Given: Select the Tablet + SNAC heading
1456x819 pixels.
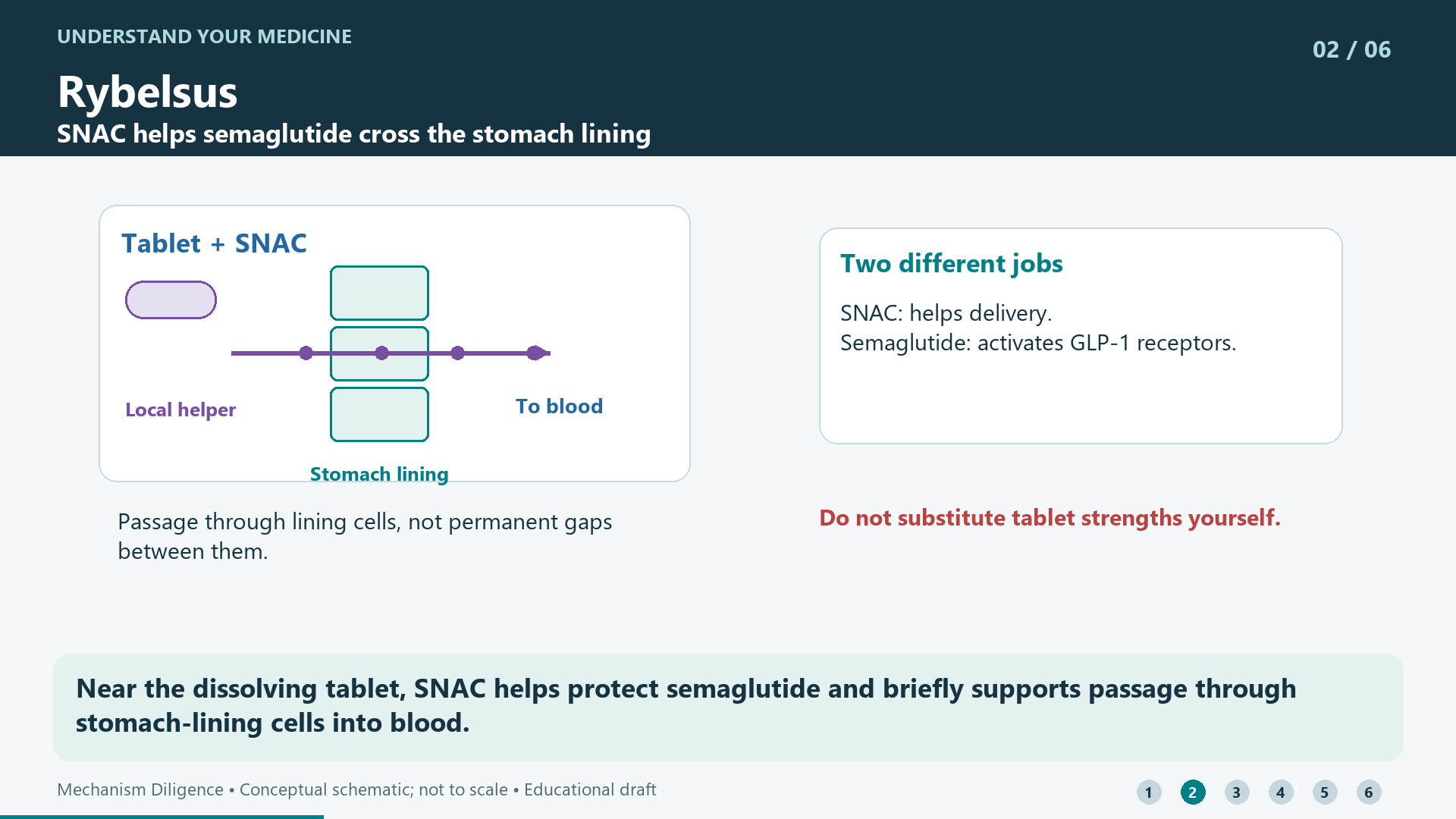Looking at the screenshot, I should 214,243.
